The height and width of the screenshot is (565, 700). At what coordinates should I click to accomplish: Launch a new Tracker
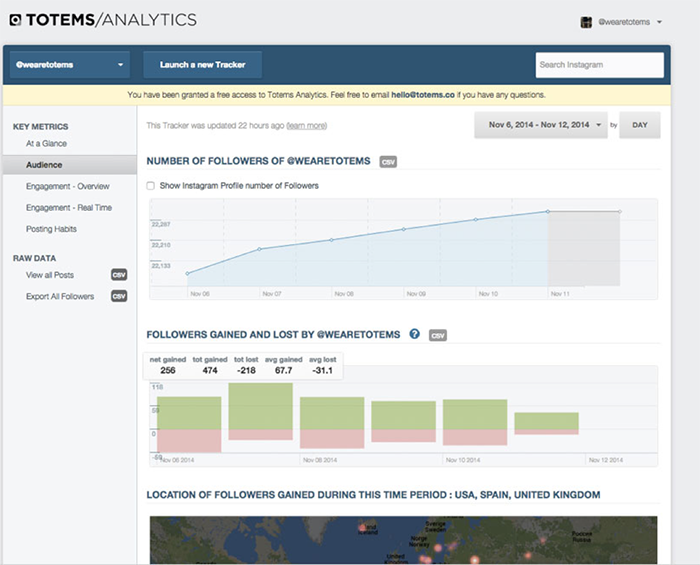(203, 66)
